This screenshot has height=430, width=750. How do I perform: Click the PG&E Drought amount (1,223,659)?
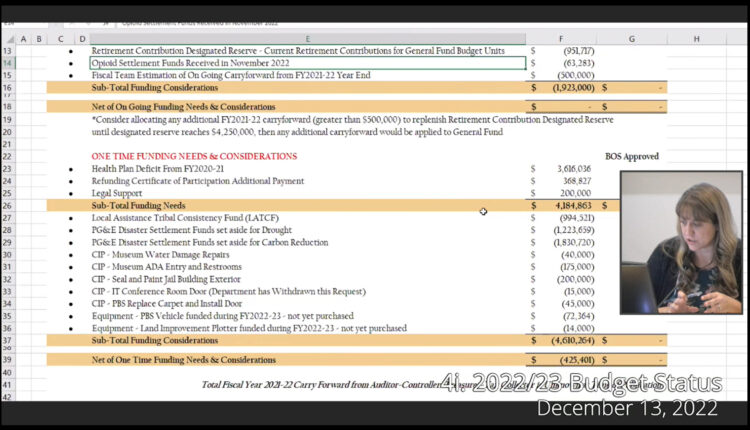click(566, 230)
